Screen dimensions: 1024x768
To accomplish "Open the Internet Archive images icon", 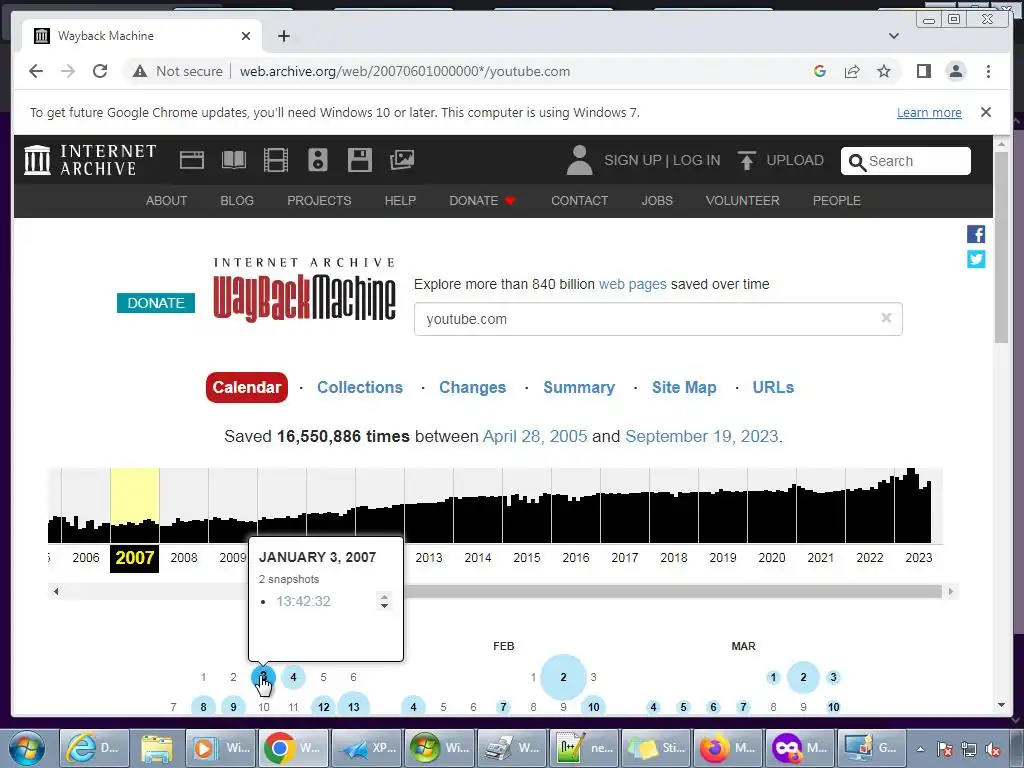I will pos(402,160).
